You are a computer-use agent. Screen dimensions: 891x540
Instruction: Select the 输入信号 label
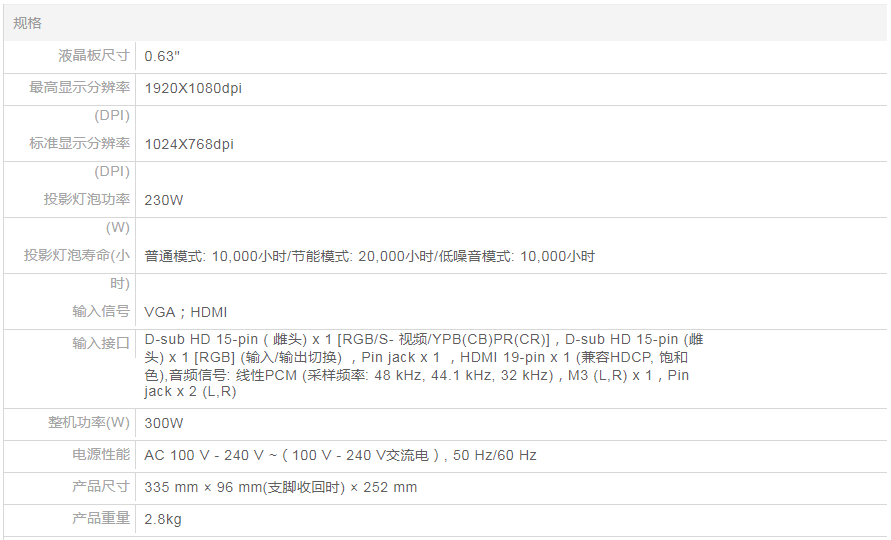tap(101, 312)
